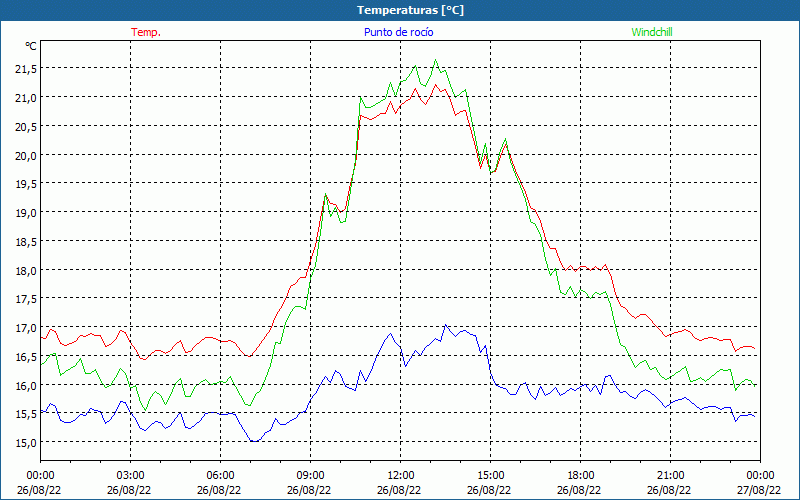Click the 'Temperaturas [°C]' chart title
This screenshot has height=500, width=800.
411,10
